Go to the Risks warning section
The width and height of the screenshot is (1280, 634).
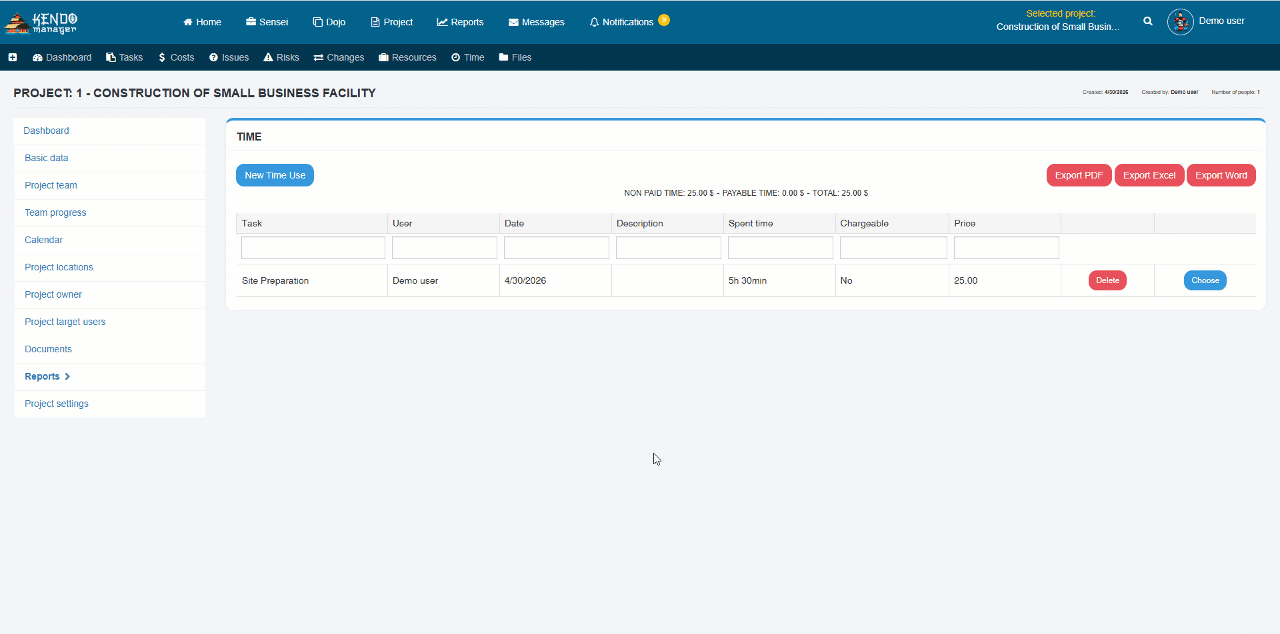(281, 57)
